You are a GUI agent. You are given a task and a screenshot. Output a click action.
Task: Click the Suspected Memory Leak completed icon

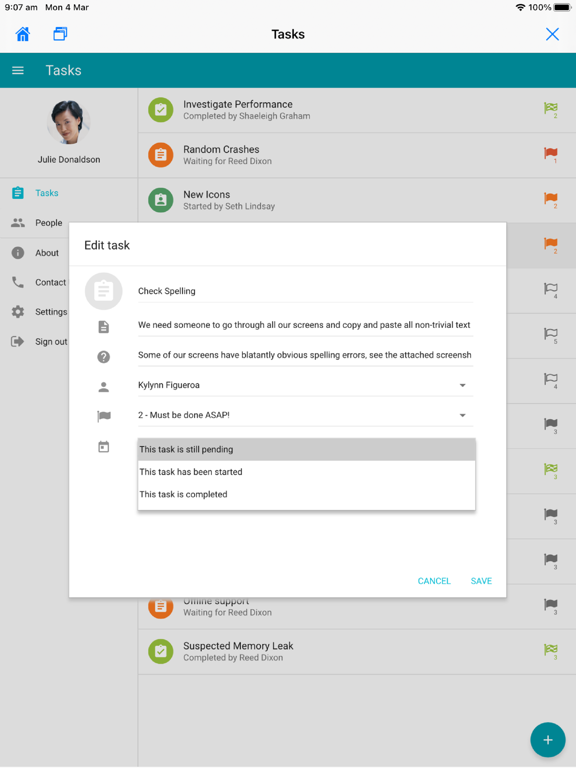[161, 651]
